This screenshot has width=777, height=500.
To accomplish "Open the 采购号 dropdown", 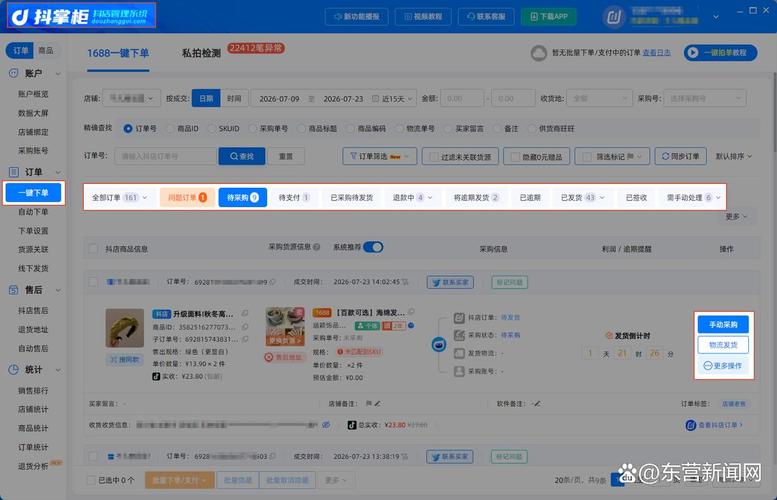I will (x=705, y=99).
